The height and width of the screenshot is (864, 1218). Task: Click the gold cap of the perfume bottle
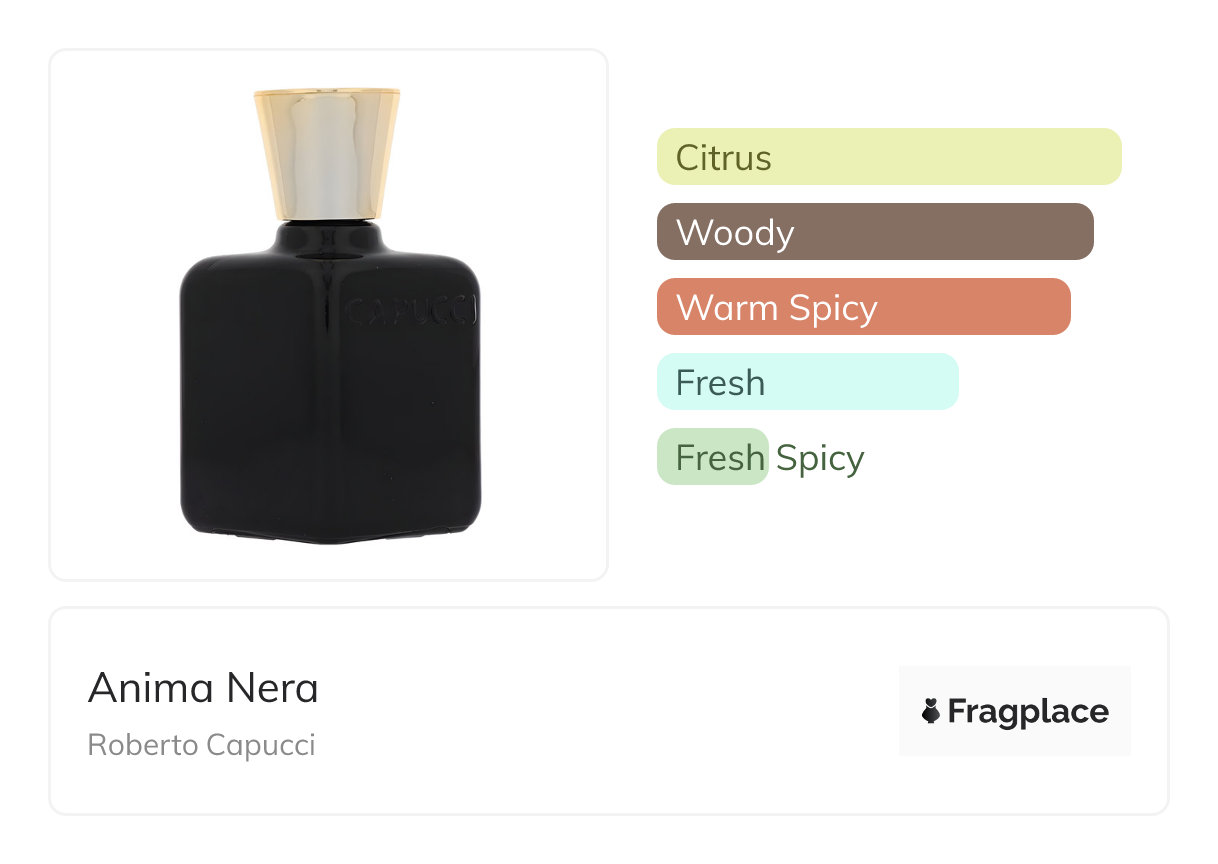[x=327, y=152]
